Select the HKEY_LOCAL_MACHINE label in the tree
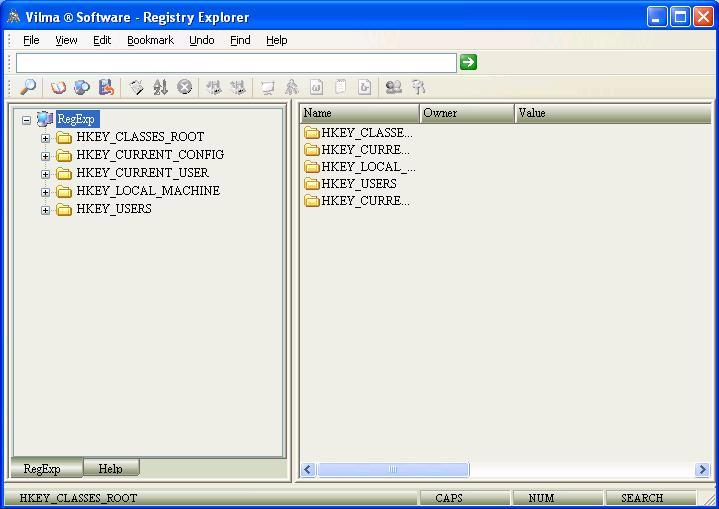 [148, 191]
